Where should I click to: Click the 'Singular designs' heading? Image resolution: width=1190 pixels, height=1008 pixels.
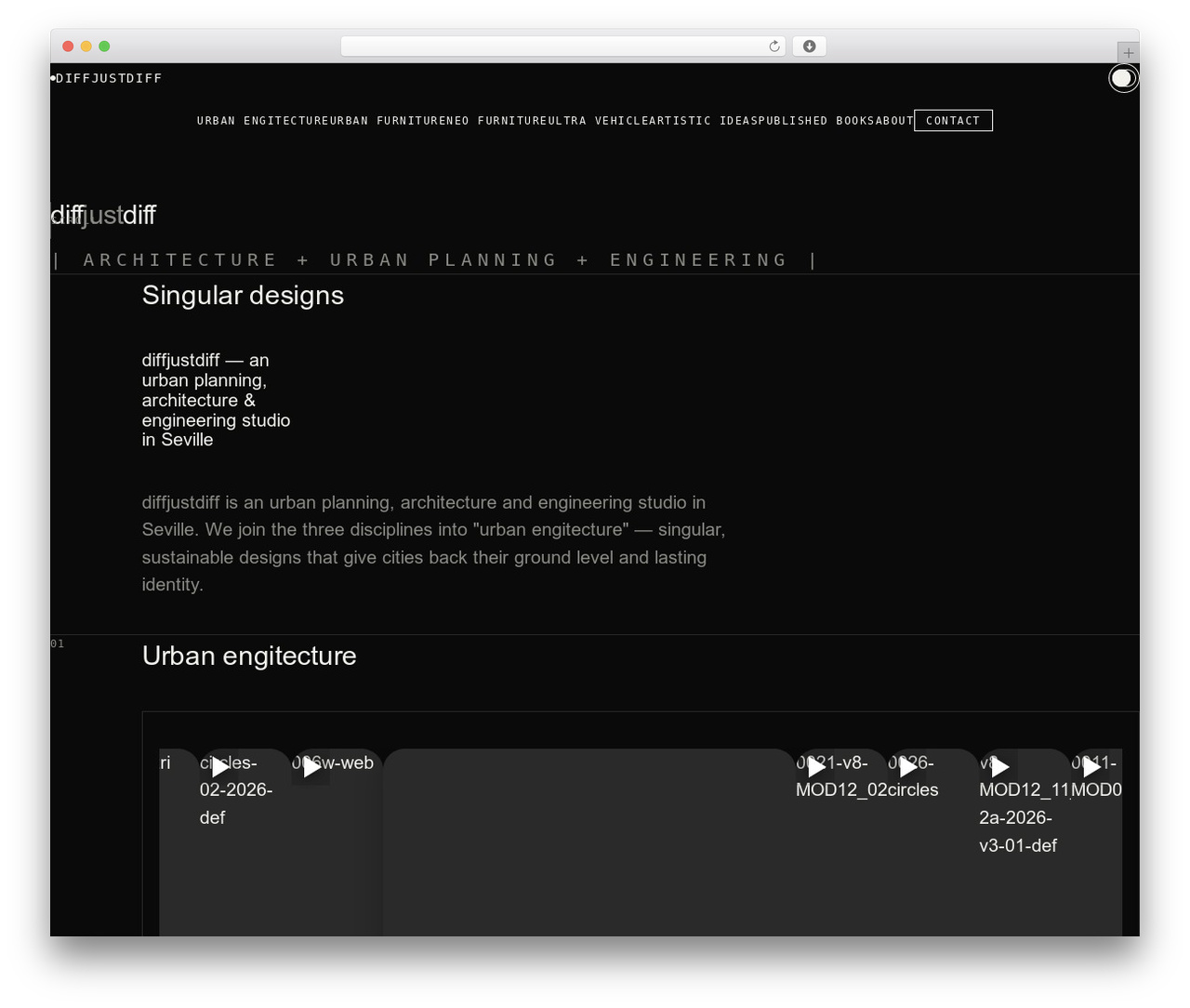click(x=243, y=295)
